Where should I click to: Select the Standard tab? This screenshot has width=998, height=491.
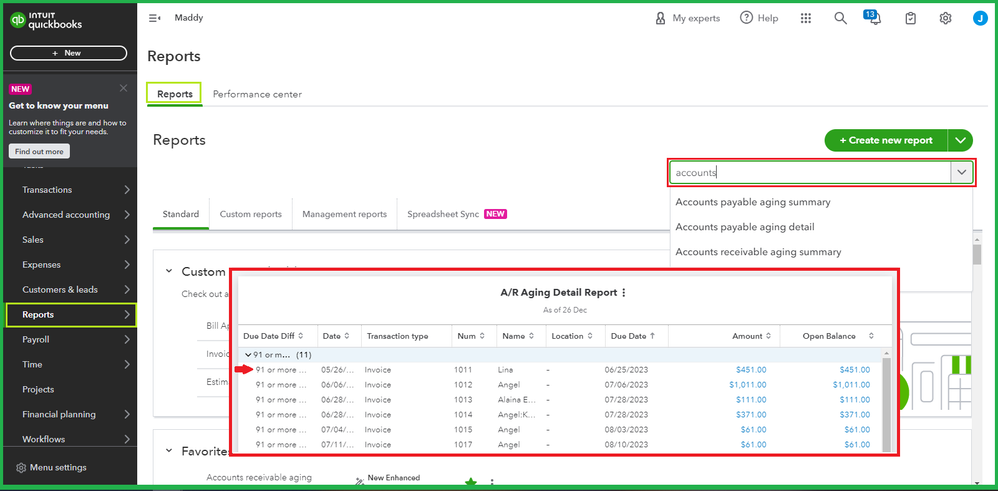click(x=181, y=214)
